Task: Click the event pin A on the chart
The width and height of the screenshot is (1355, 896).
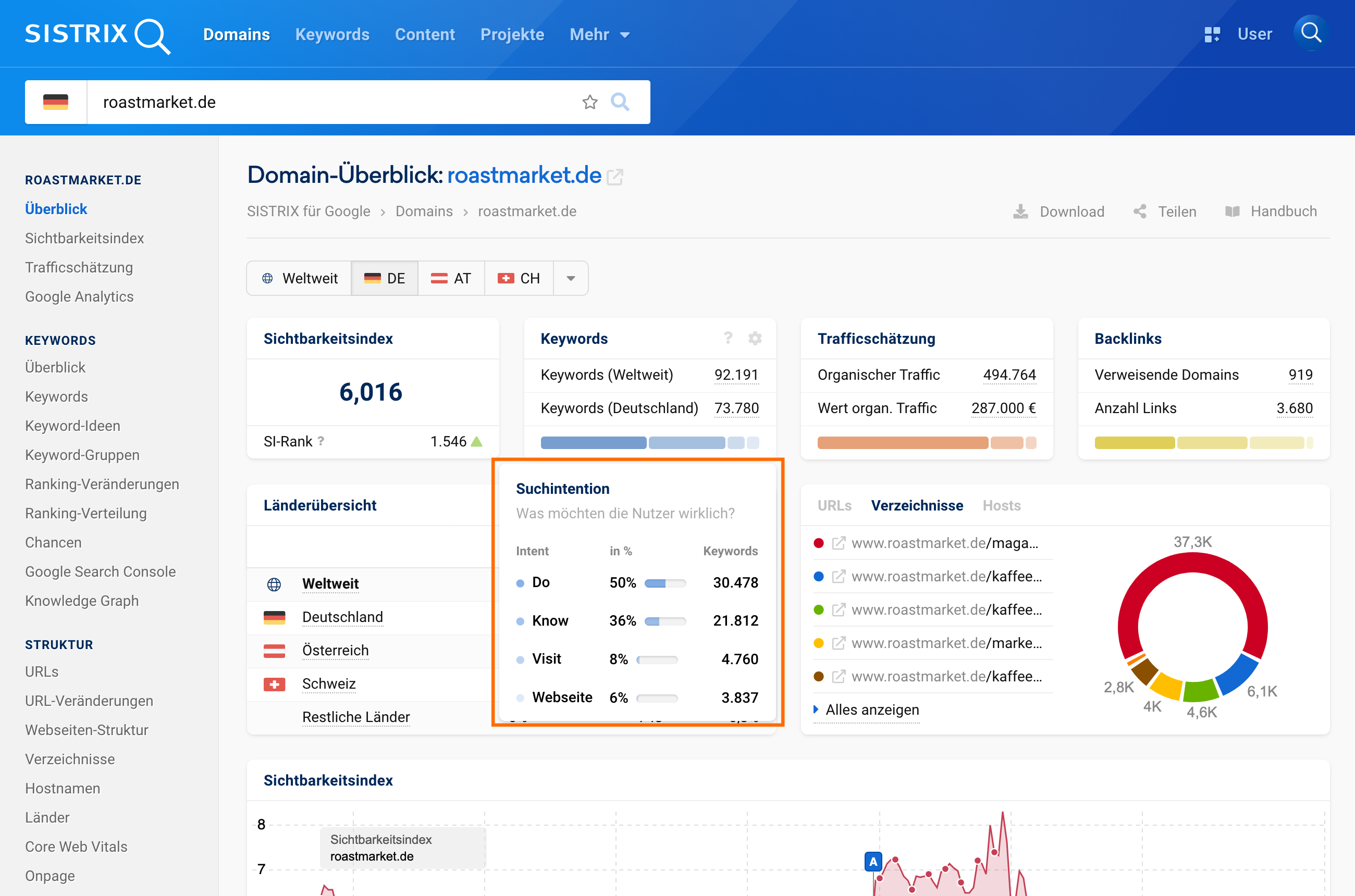Action: 872,861
